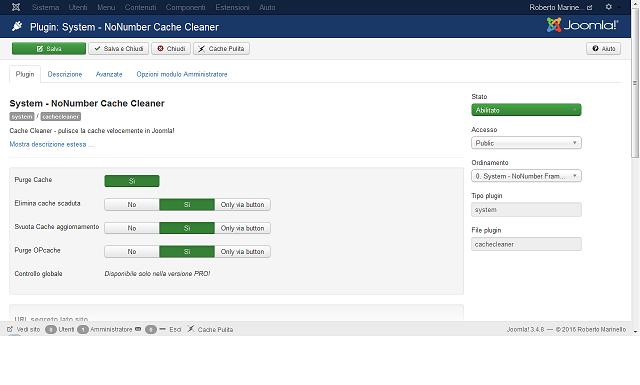Click the system label badge
Screen dimensions: 640x385
click(x=22, y=117)
